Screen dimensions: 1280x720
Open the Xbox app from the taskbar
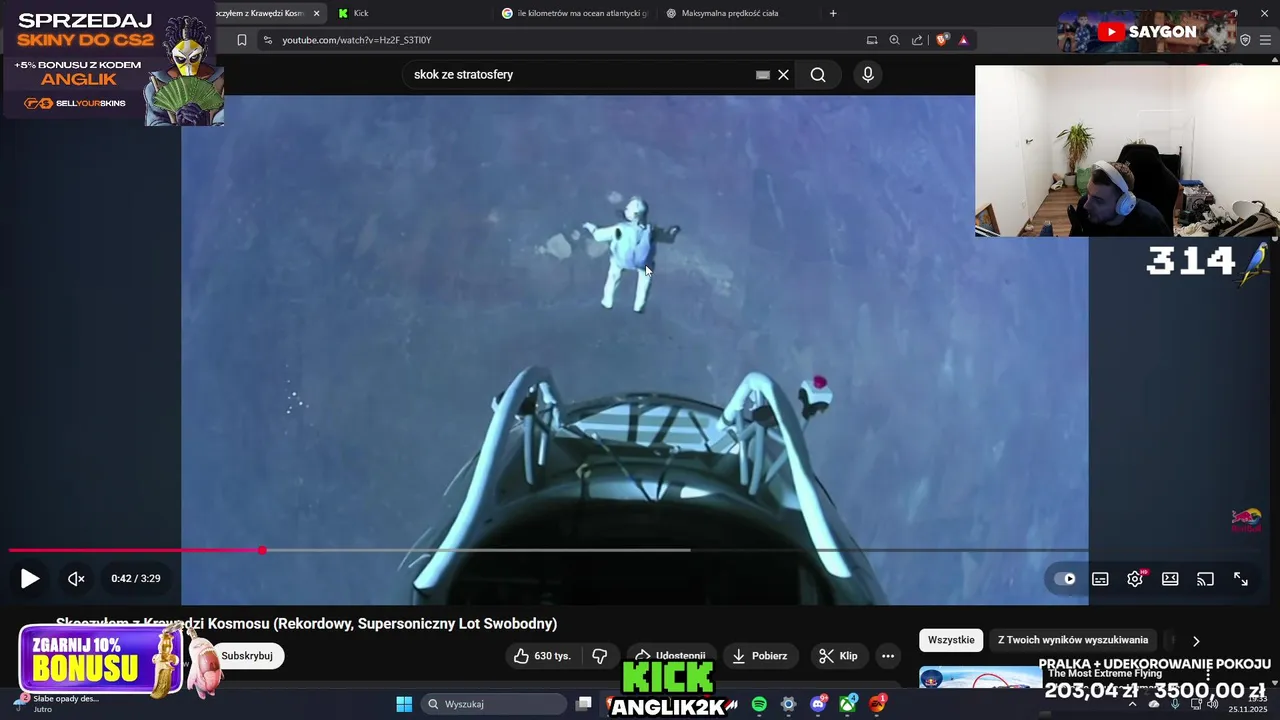point(848,704)
